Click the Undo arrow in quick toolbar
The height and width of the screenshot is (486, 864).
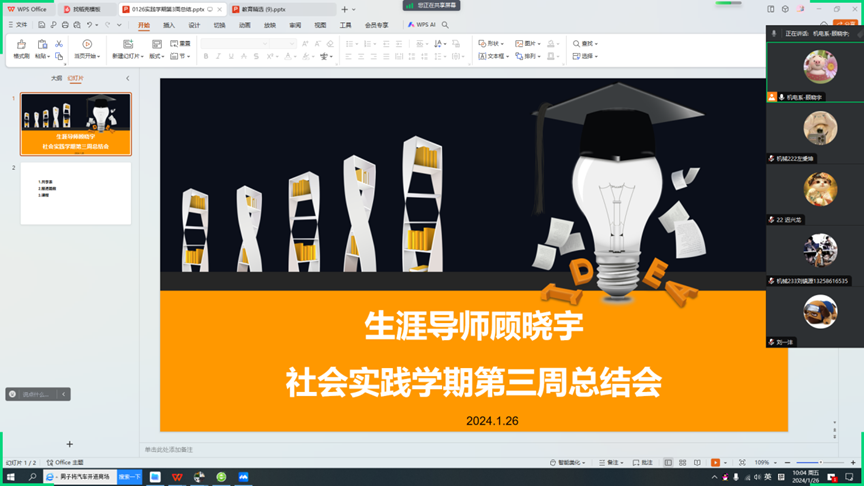click(89, 25)
